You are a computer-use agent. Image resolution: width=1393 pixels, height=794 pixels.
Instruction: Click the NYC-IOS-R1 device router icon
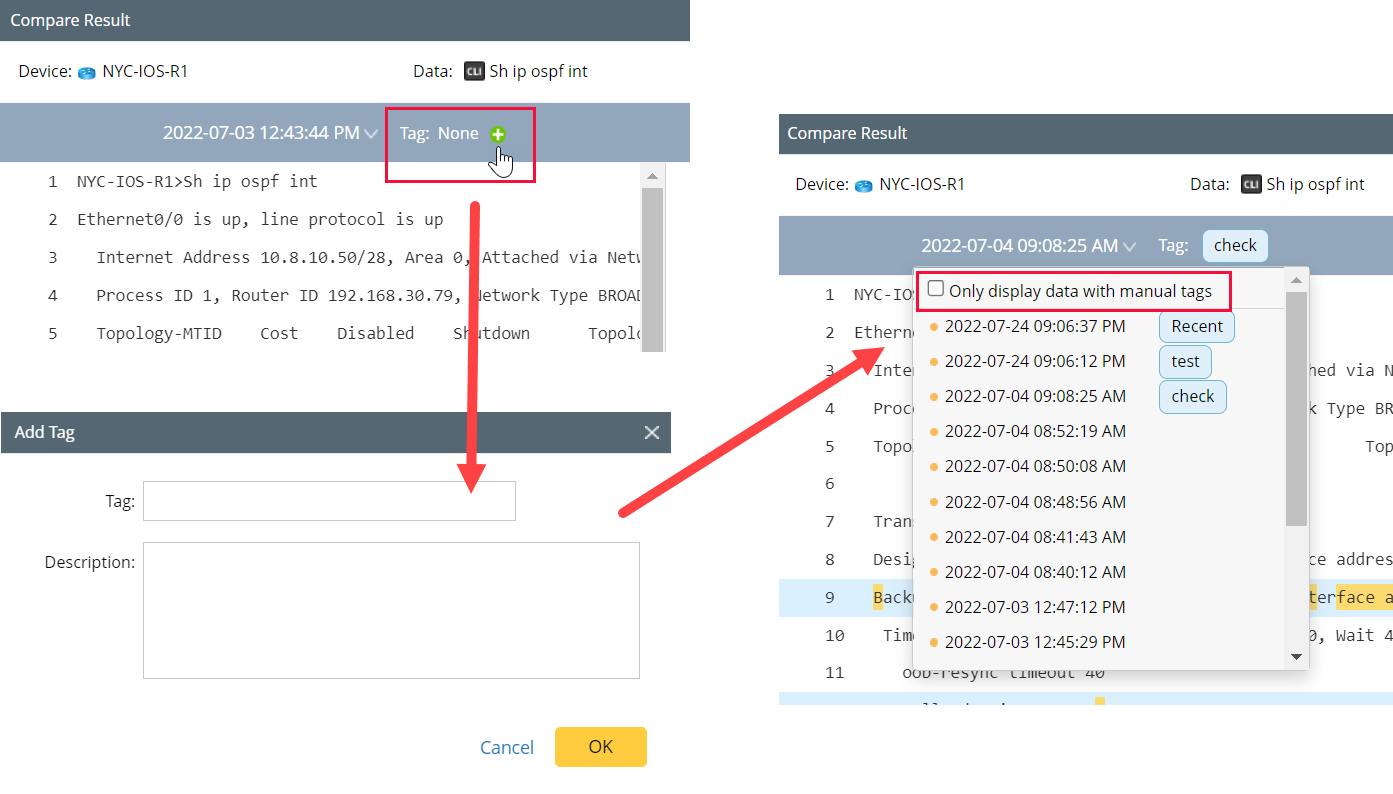88,71
